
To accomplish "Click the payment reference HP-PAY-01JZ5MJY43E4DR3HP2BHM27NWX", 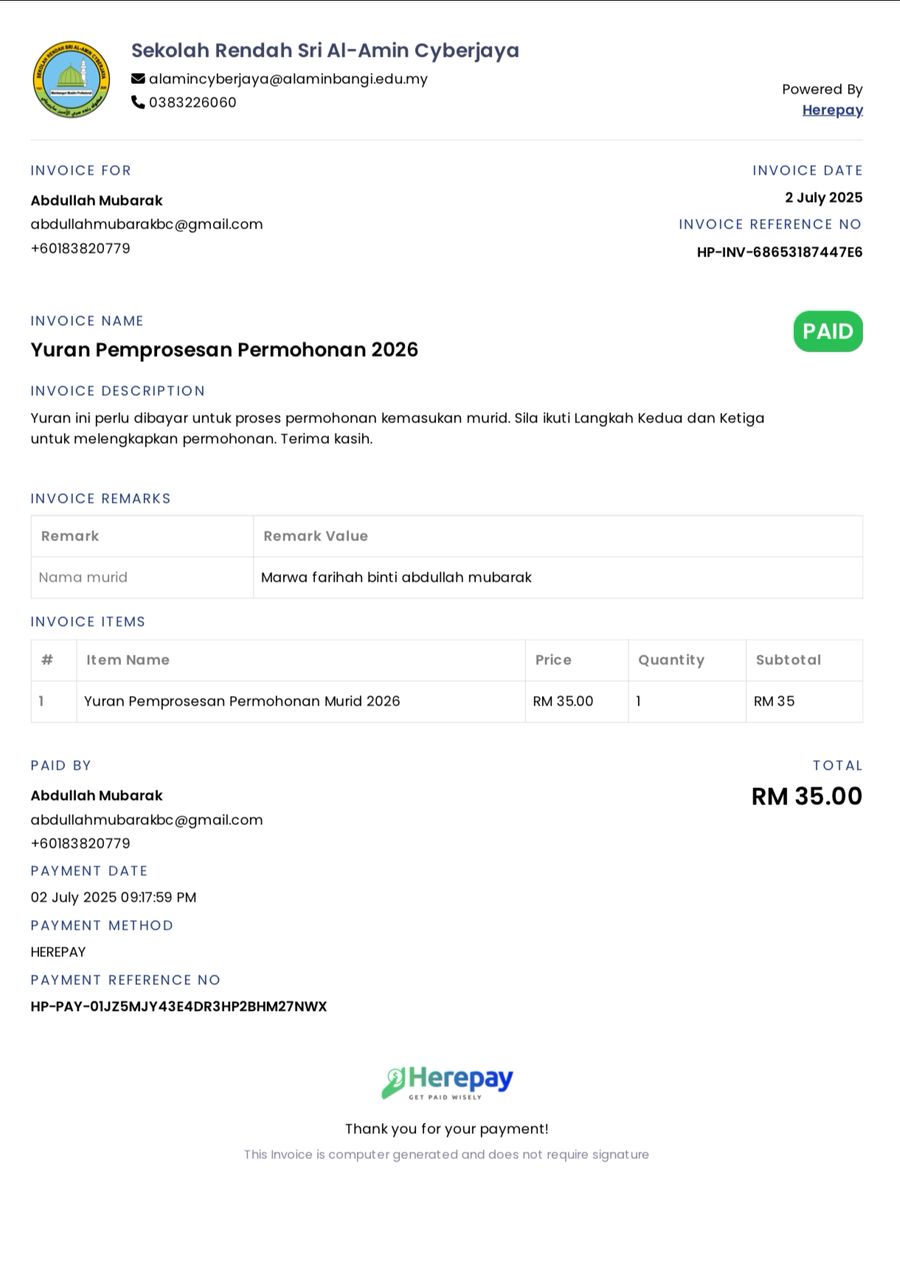I will coord(179,1006).
